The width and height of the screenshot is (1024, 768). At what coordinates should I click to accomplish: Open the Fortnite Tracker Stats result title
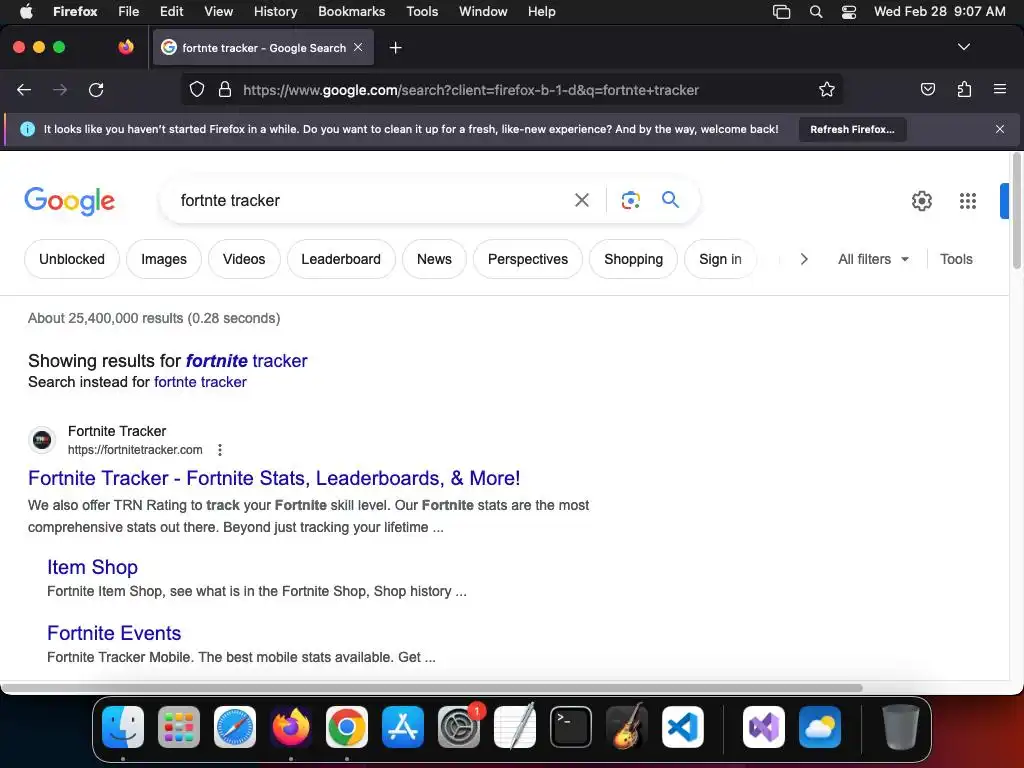(x=274, y=478)
